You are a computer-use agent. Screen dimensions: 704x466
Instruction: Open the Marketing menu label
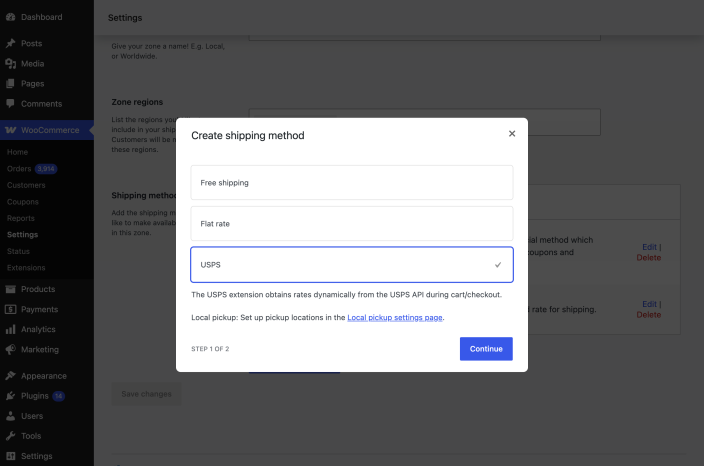tap(40, 349)
